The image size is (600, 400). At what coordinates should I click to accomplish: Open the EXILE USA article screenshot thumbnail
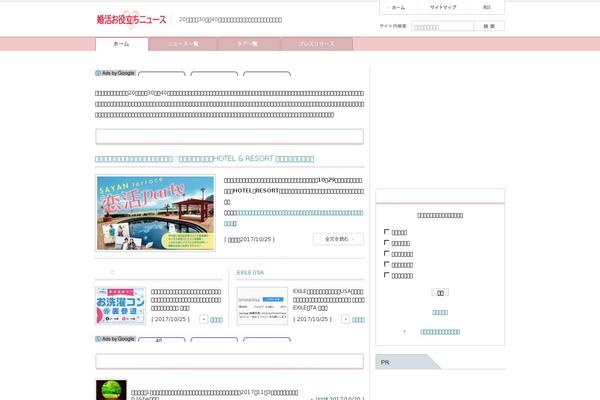(x=262, y=306)
